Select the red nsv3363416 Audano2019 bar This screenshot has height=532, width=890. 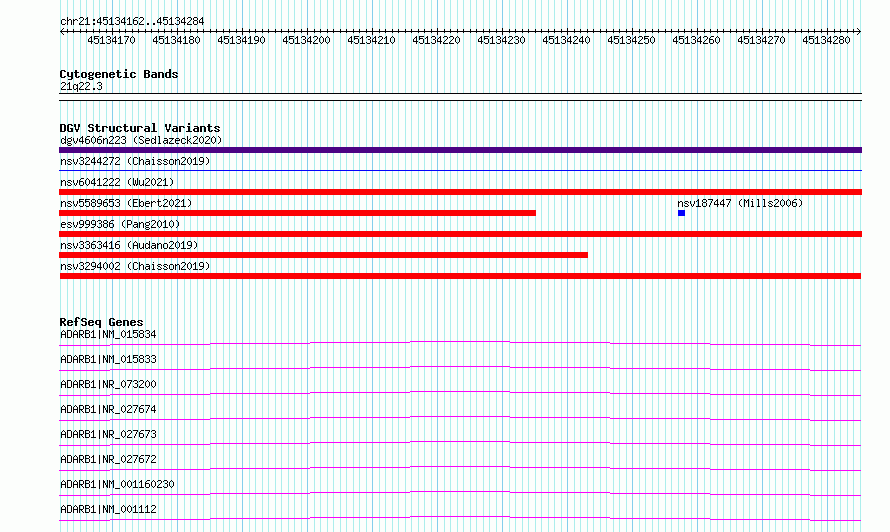[x=324, y=255]
